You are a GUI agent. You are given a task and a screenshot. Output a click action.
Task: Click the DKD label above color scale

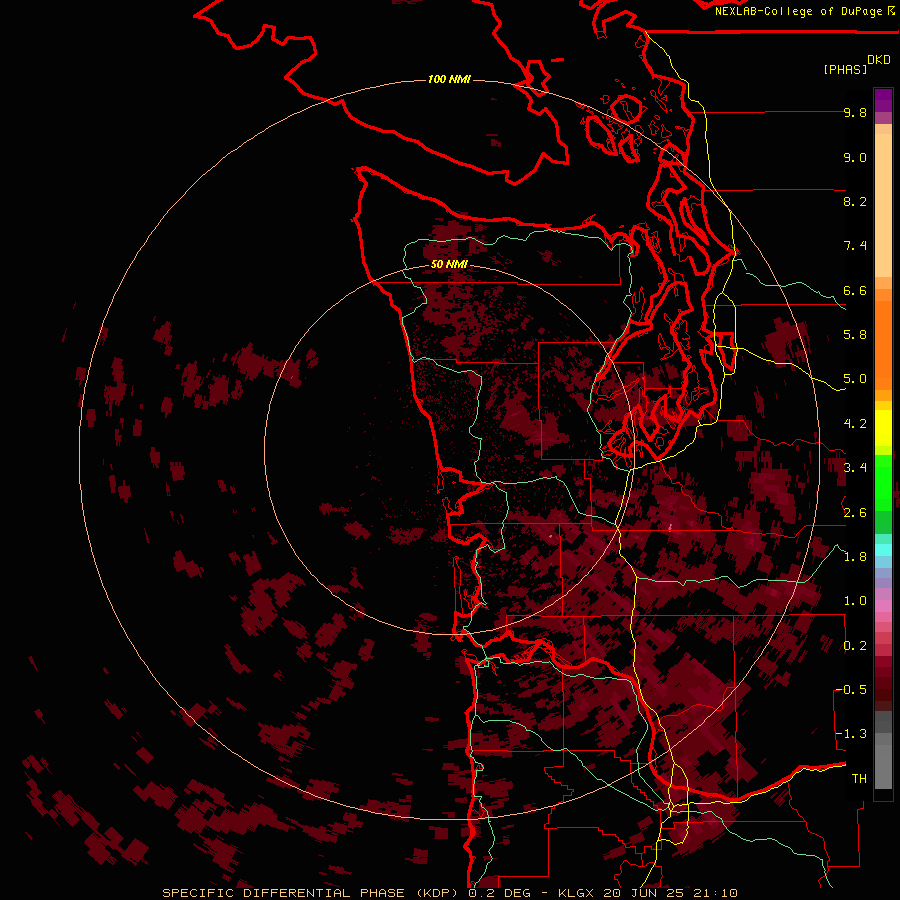879,59
